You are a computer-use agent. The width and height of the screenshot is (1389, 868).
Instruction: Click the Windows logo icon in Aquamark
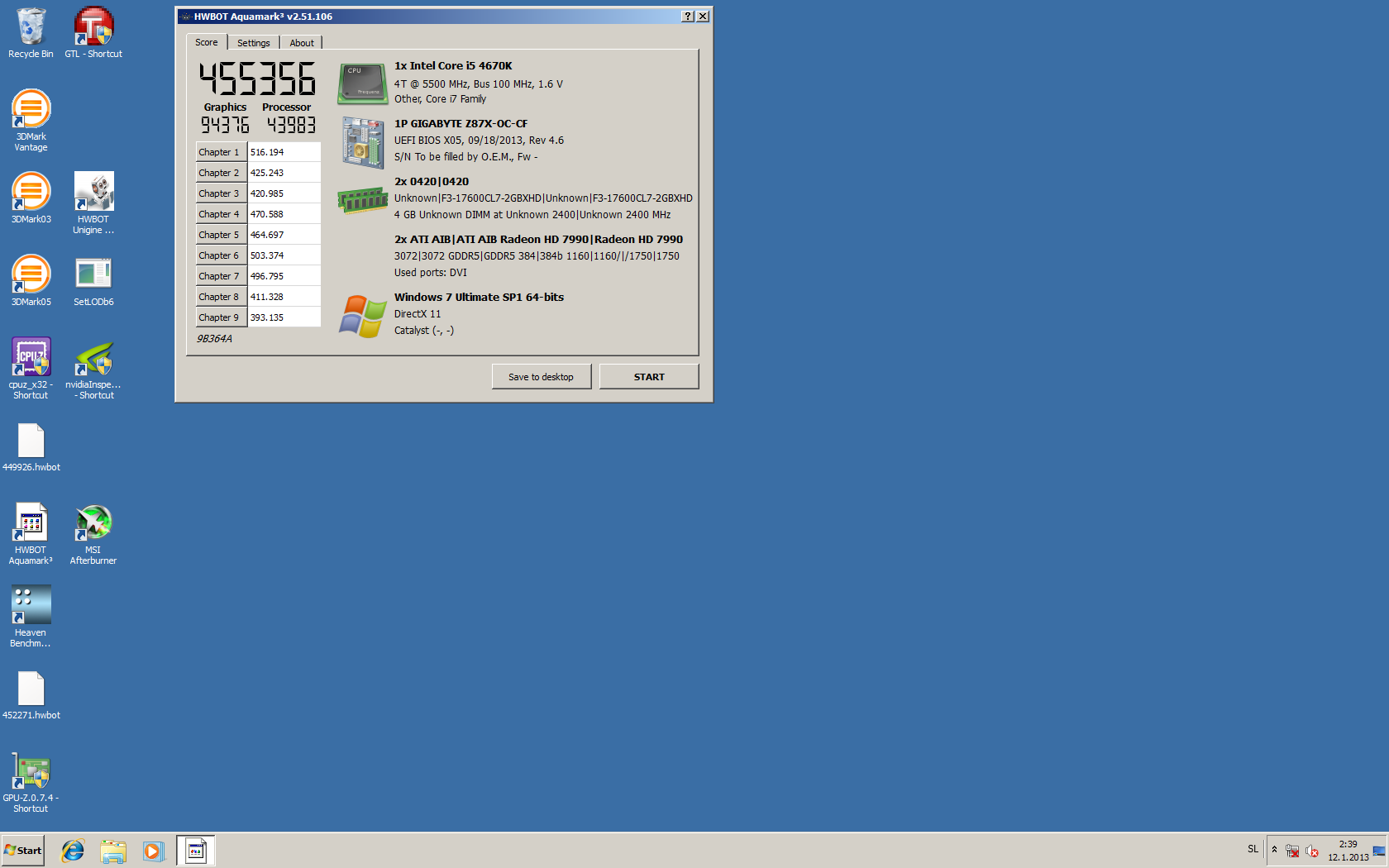(363, 316)
